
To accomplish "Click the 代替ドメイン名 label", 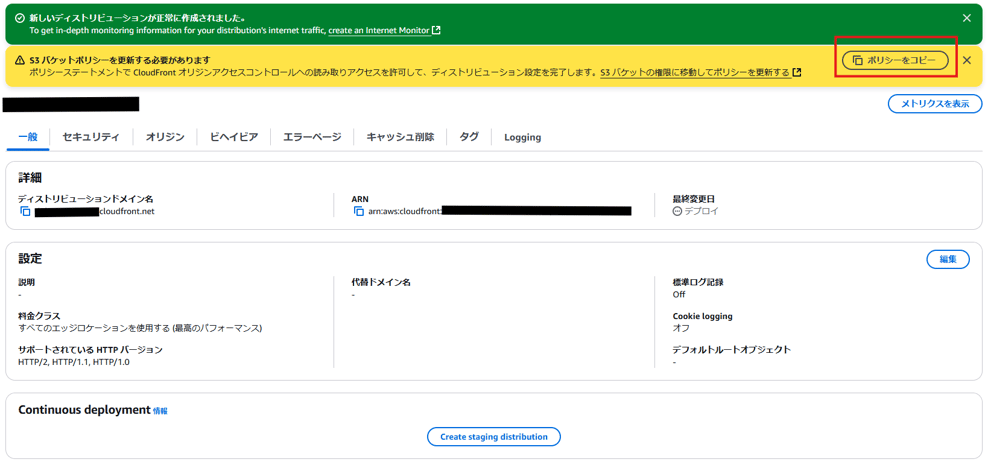I will [381, 282].
